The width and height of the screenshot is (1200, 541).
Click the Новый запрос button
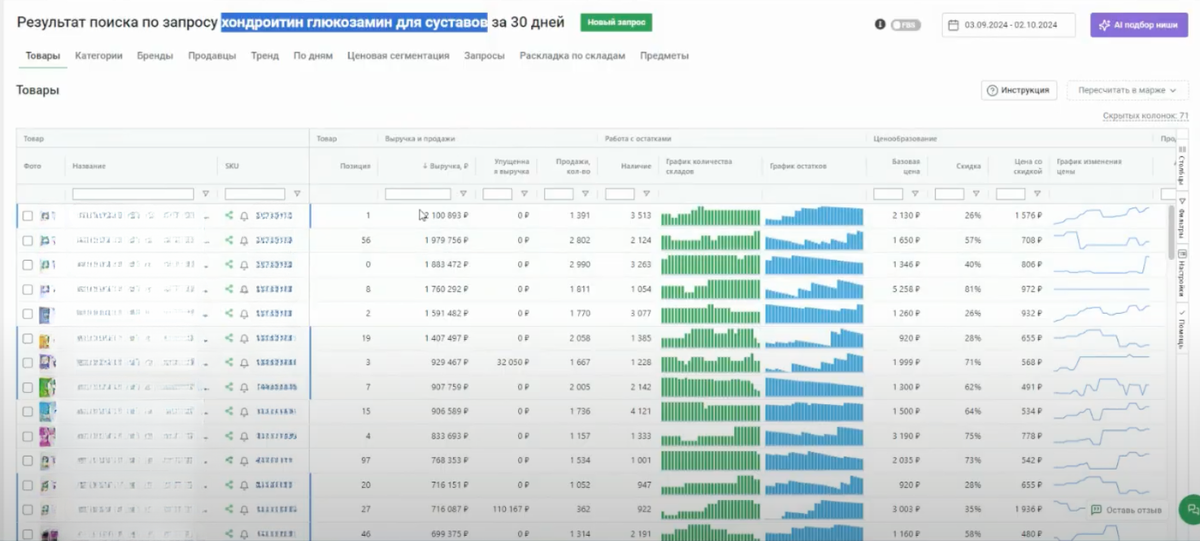point(616,22)
